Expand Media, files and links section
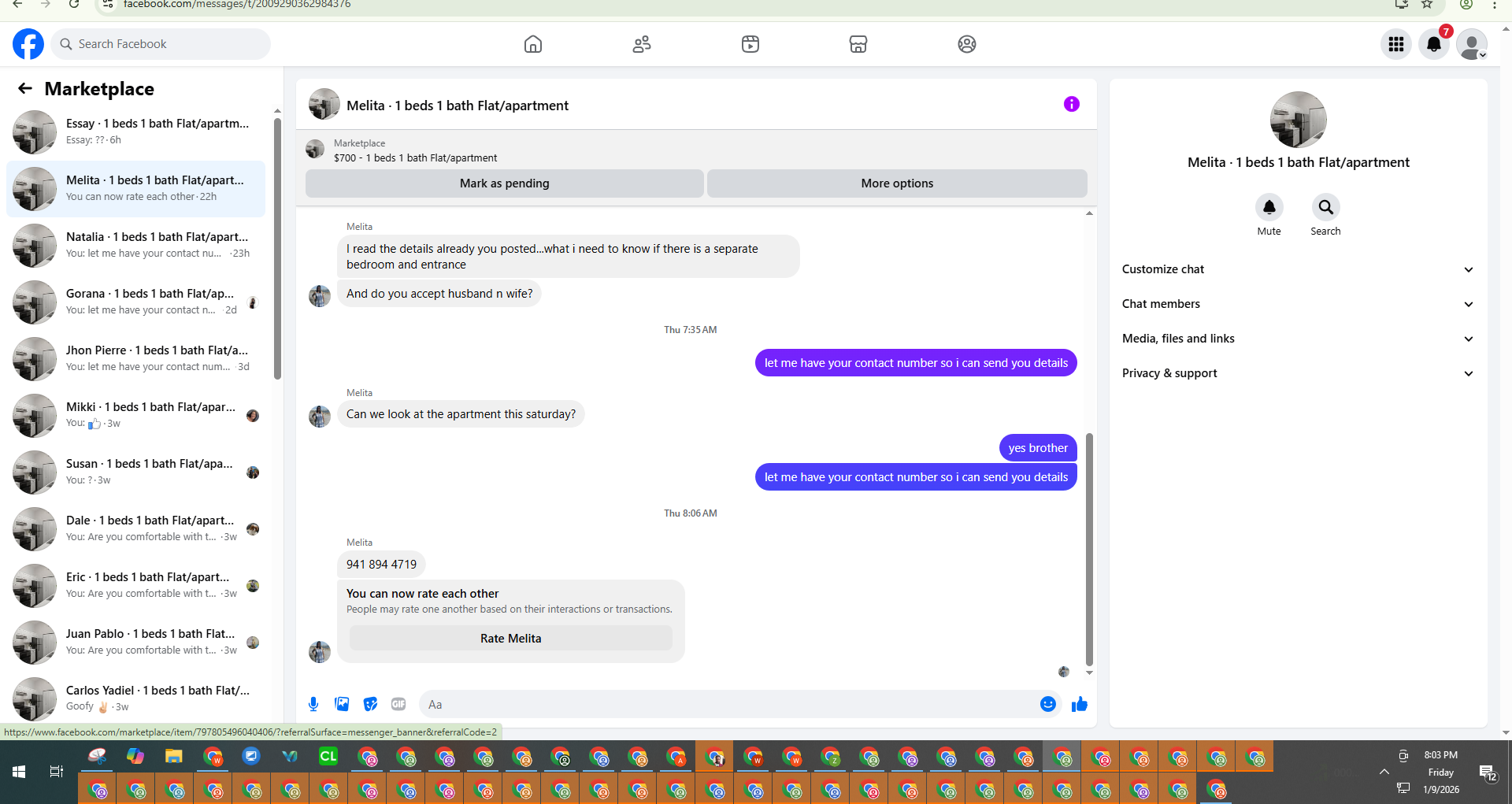The image size is (1512, 804). (x=1297, y=339)
